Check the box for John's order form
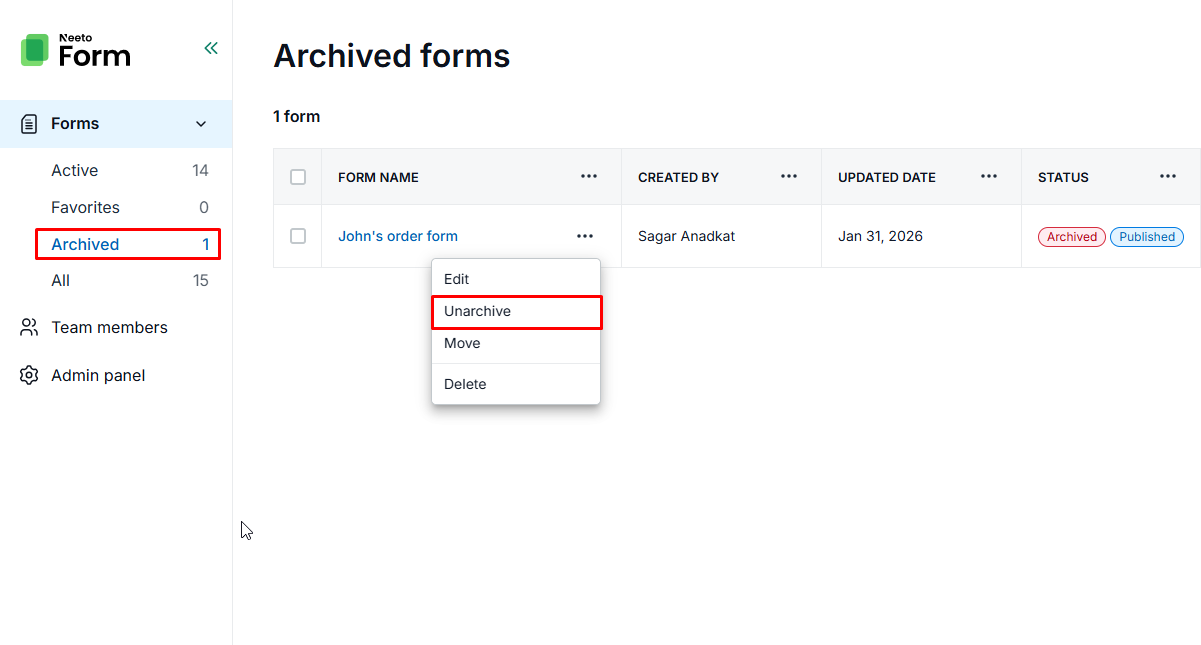 [x=298, y=236]
